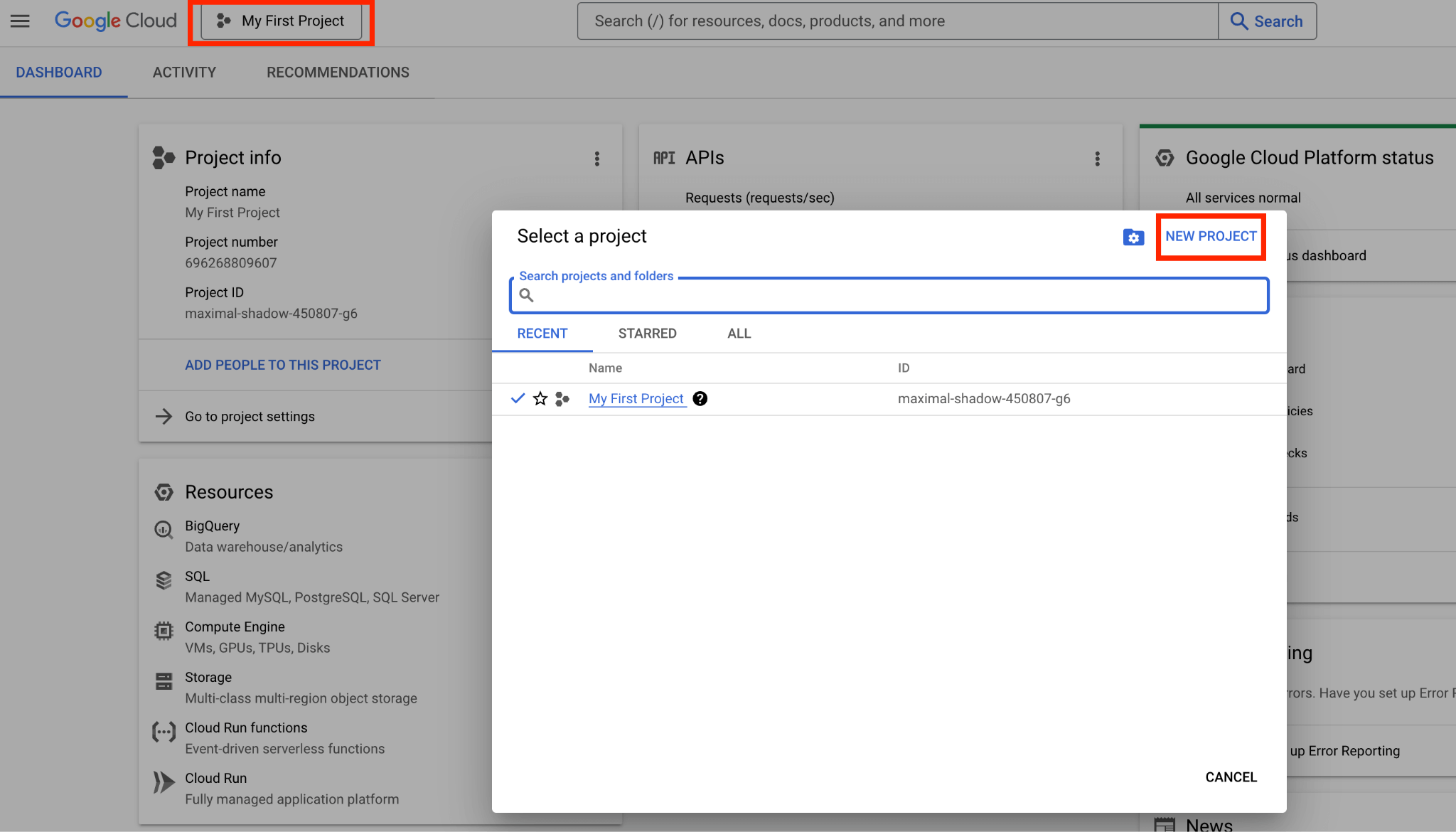Click the Project info hexagon icon
Image resolution: width=1456 pixels, height=832 pixels.
tap(164, 158)
